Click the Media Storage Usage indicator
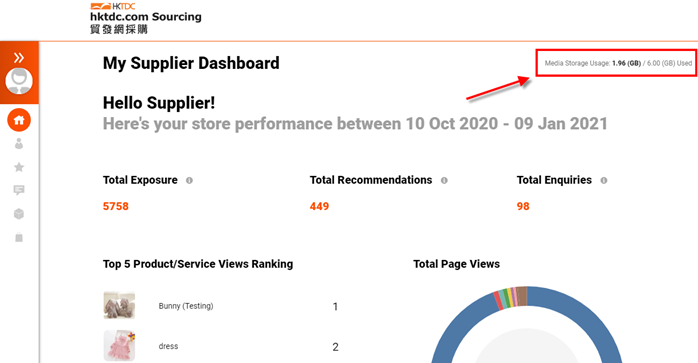 [618, 63]
